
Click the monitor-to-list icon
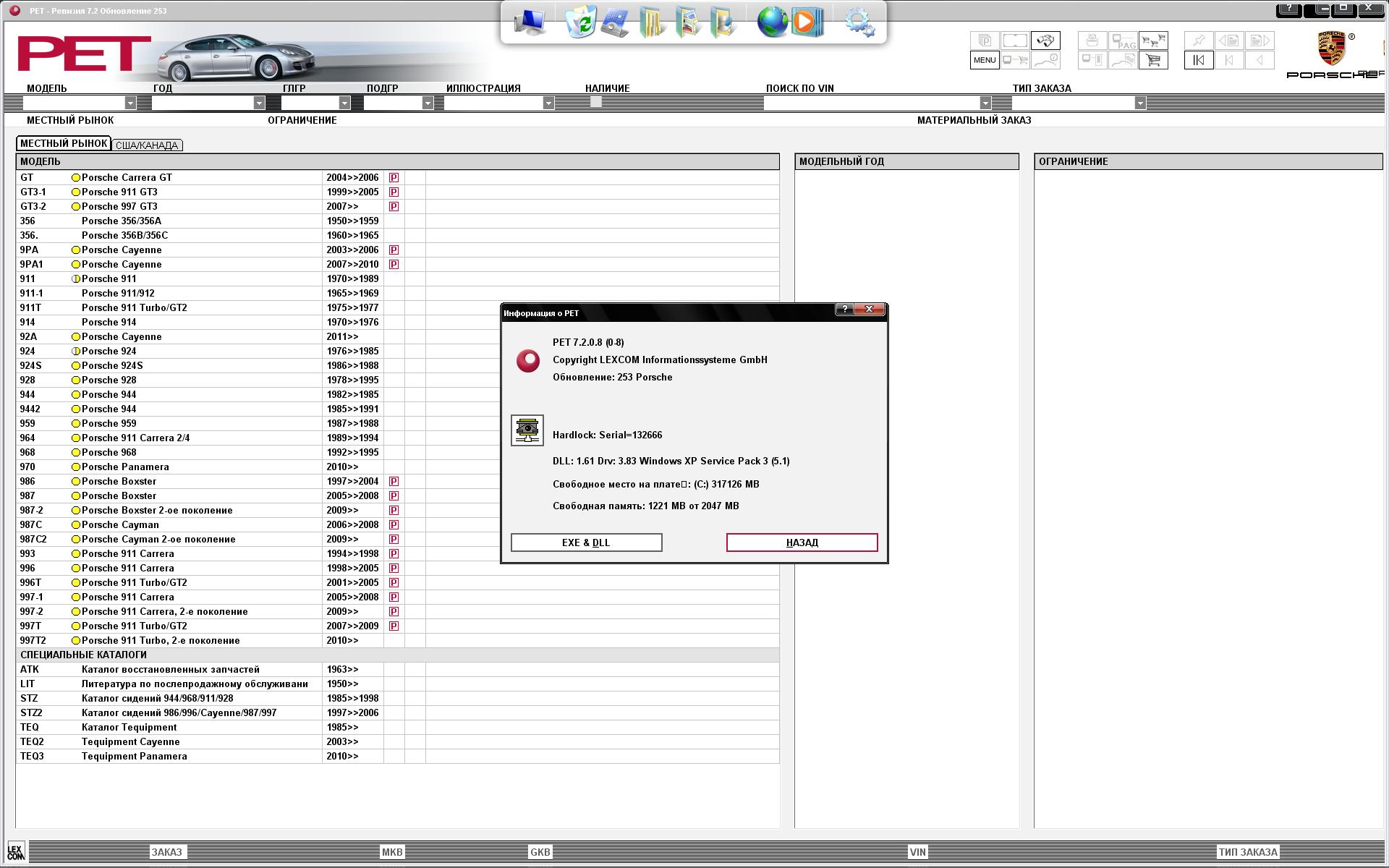point(1092,60)
